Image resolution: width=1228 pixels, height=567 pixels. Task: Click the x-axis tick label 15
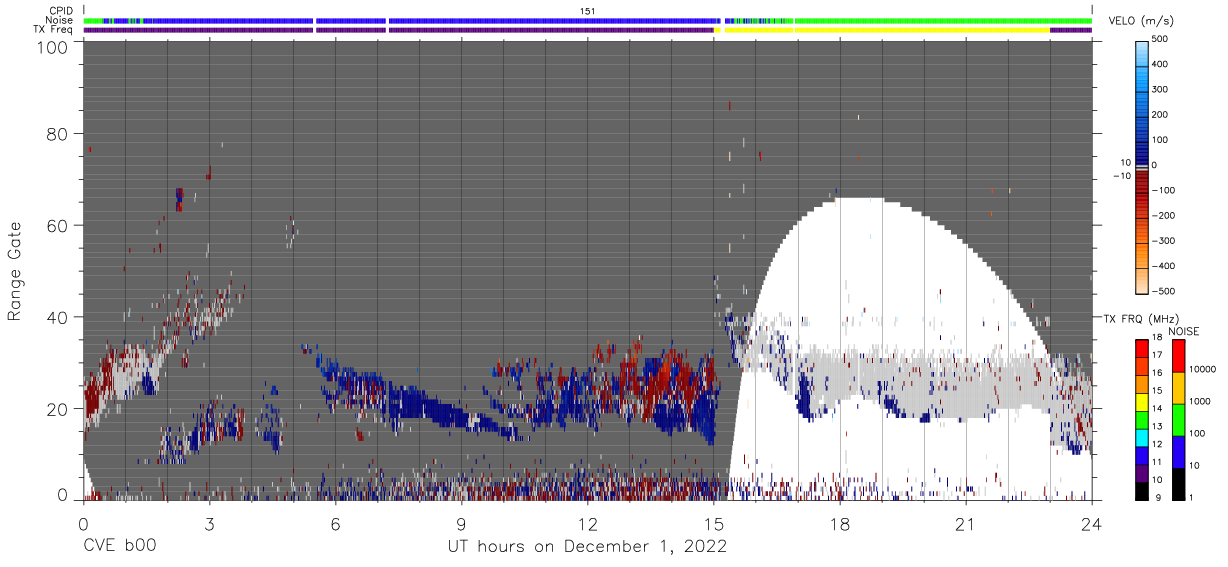pyautogui.click(x=713, y=522)
